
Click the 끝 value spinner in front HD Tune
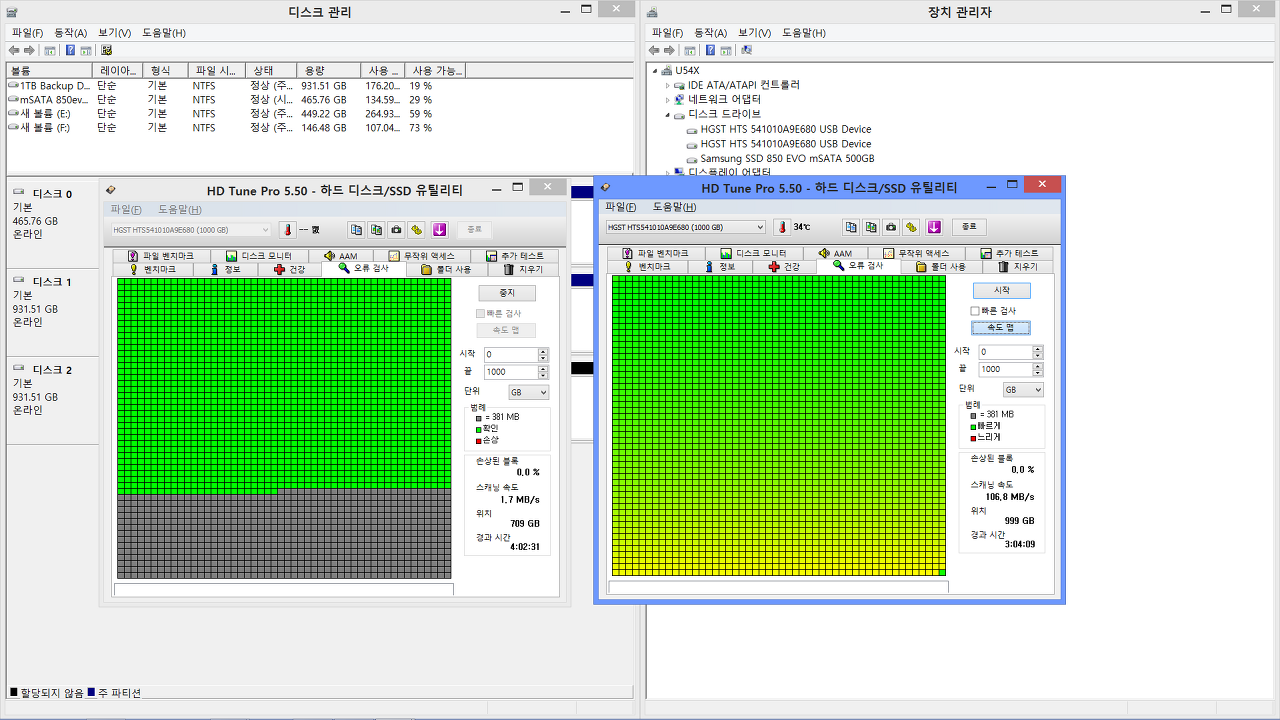click(x=1037, y=369)
